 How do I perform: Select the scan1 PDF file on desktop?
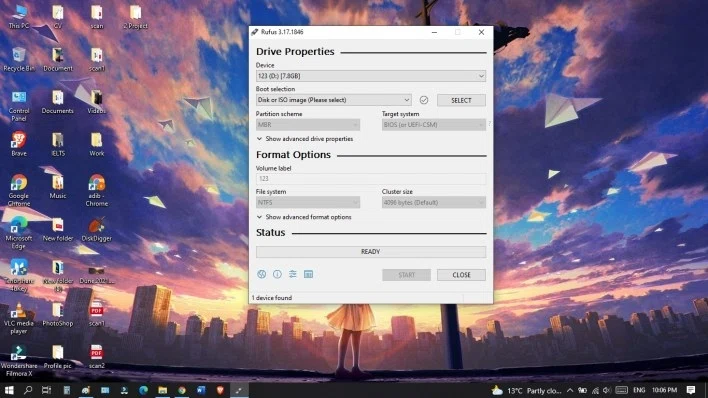click(96, 314)
